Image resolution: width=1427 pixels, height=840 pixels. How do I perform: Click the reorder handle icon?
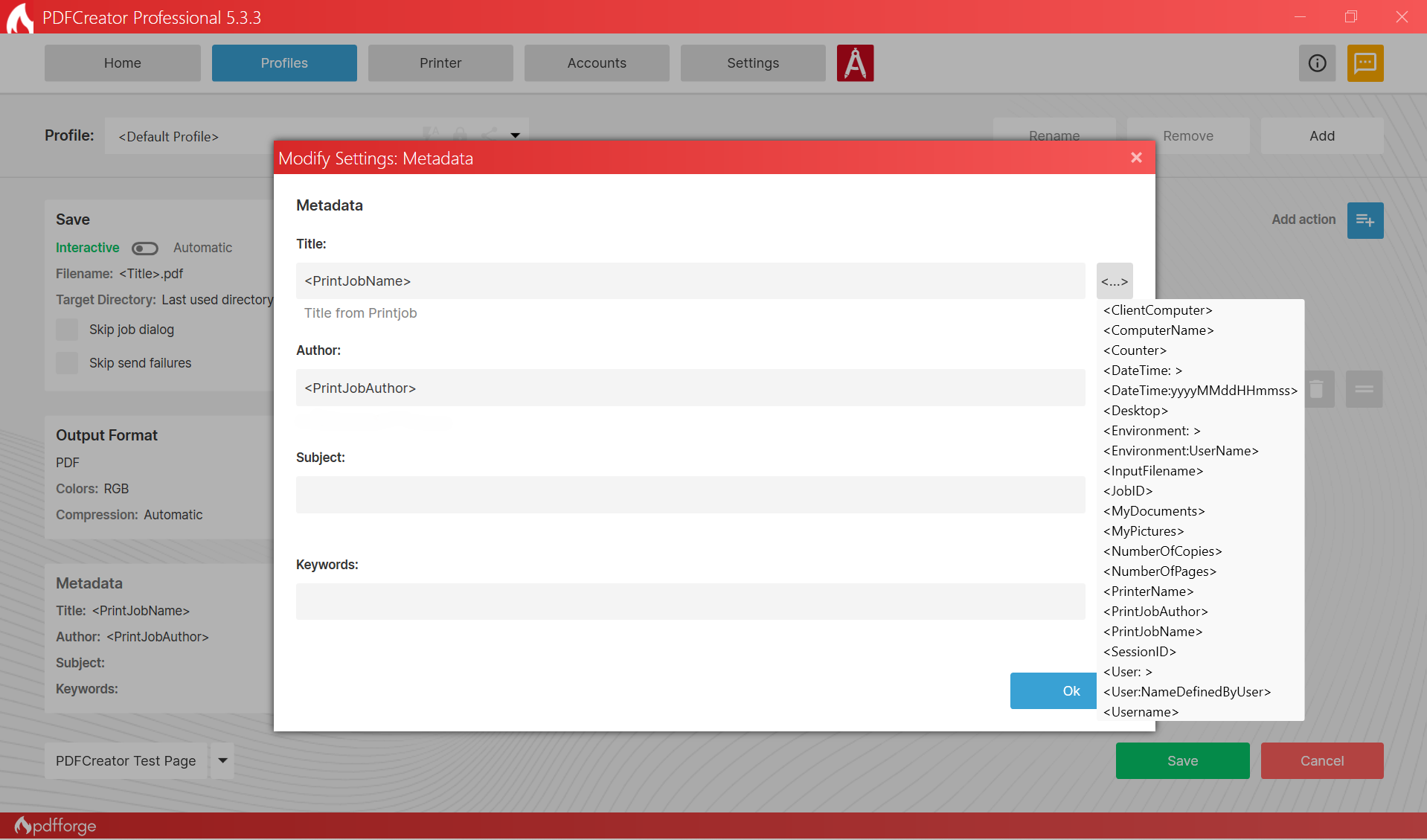1364,389
